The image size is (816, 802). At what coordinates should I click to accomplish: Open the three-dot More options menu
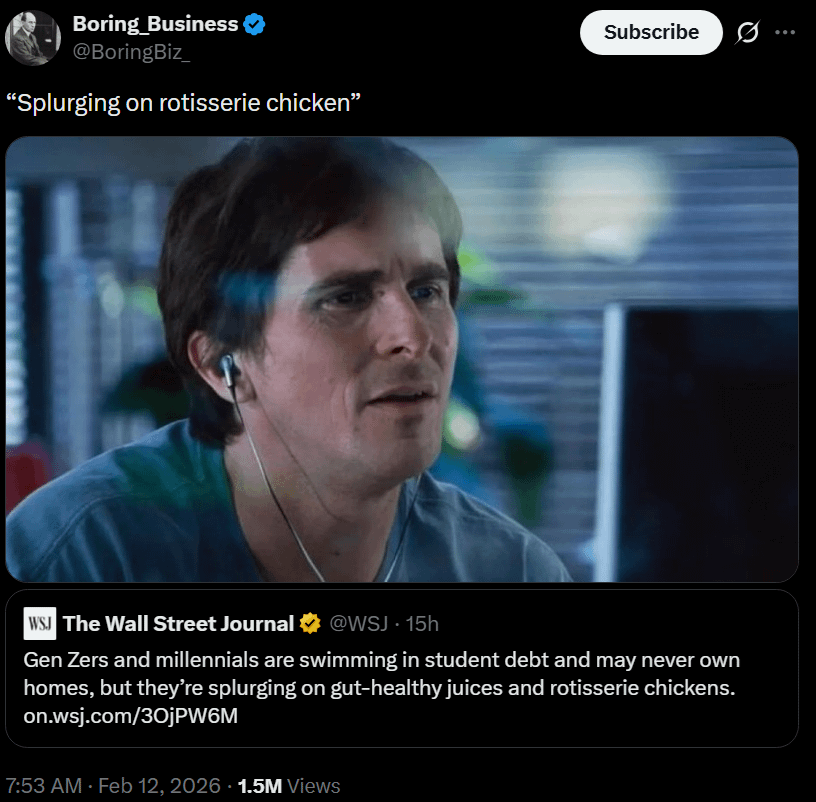(785, 32)
